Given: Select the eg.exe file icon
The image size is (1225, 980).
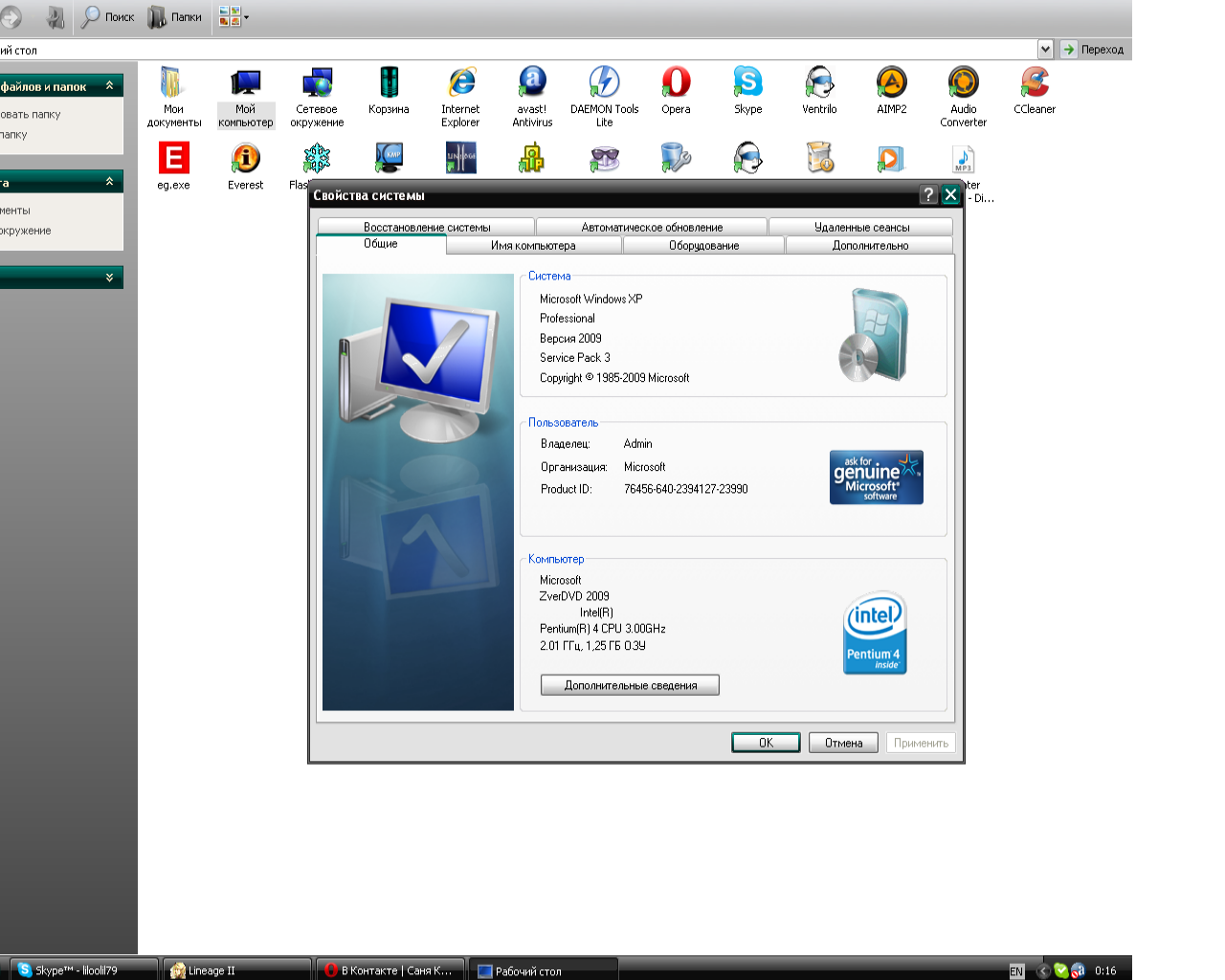Looking at the screenshot, I should 173,167.
